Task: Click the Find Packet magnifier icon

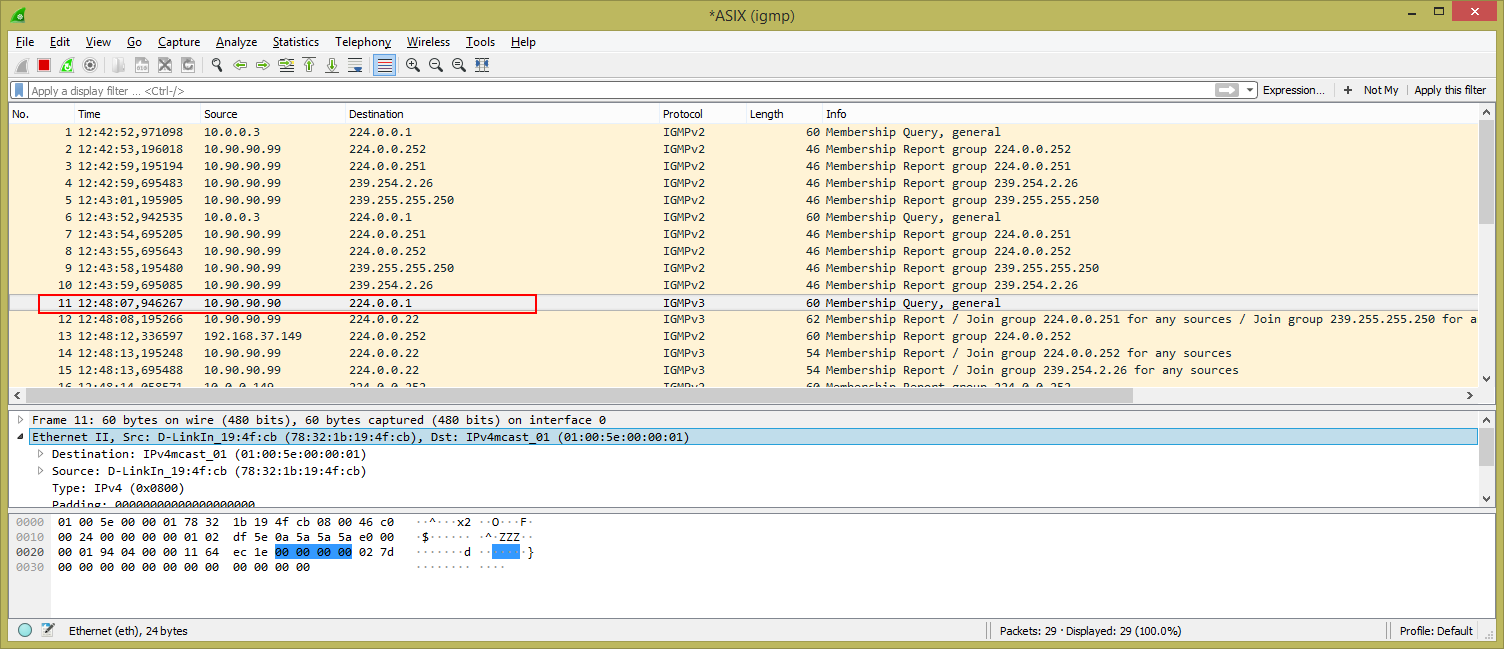Action: (x=216, y=65)
